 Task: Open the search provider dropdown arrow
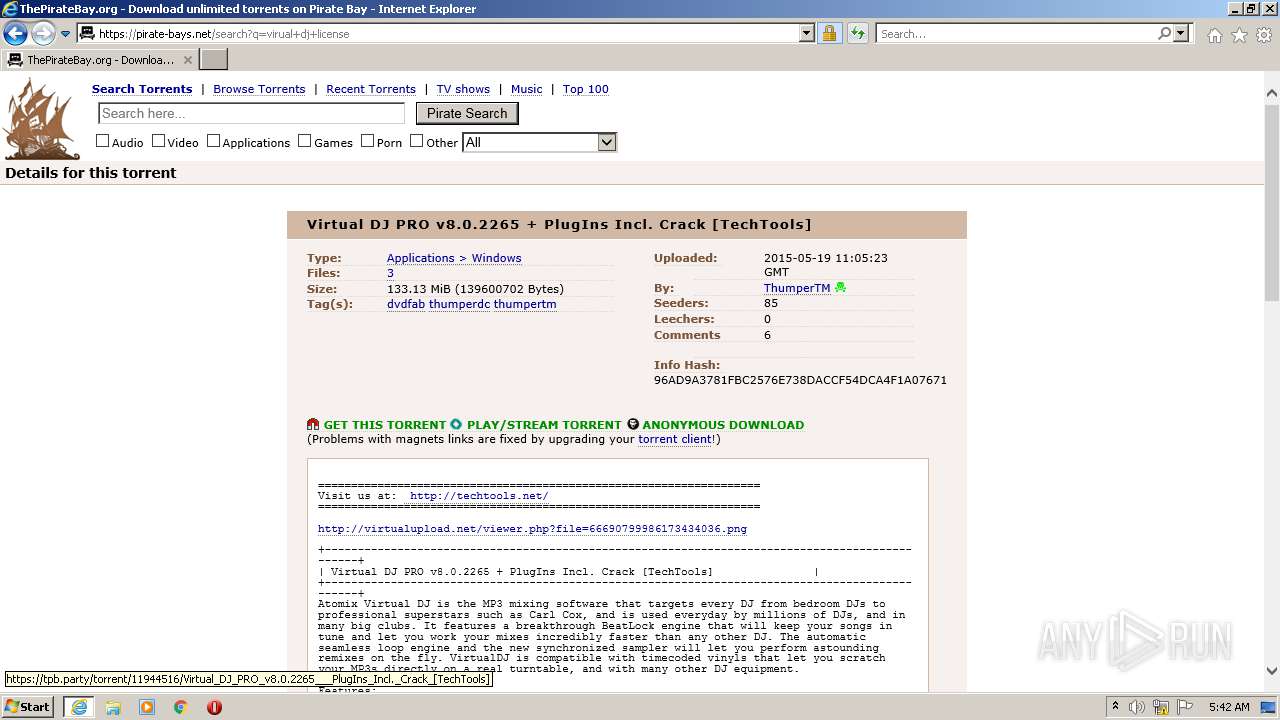click(1181, 34)
